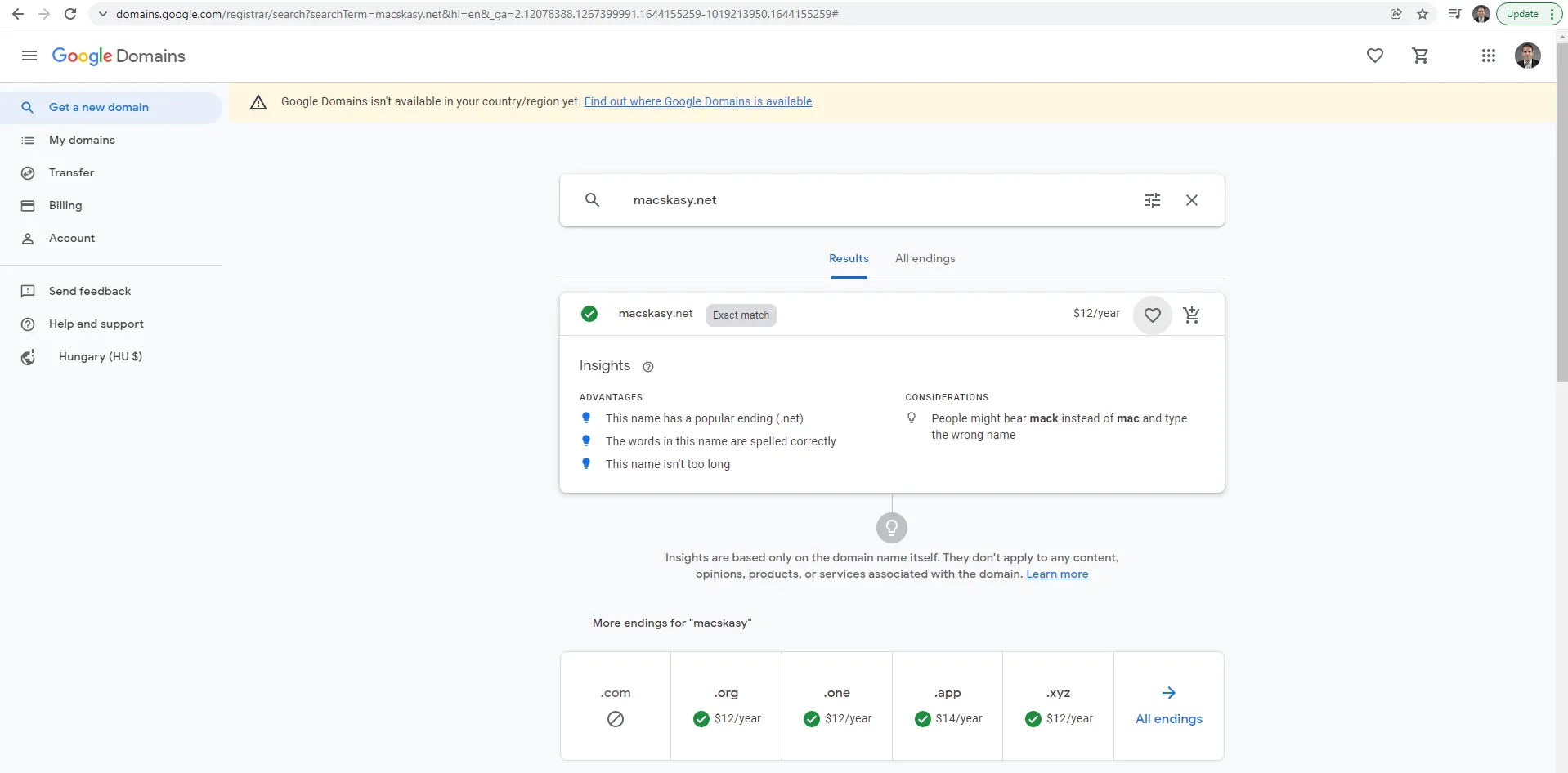1568x773 pixels.
Task: Open favorites heart in top header
Action: point(1375,56)
